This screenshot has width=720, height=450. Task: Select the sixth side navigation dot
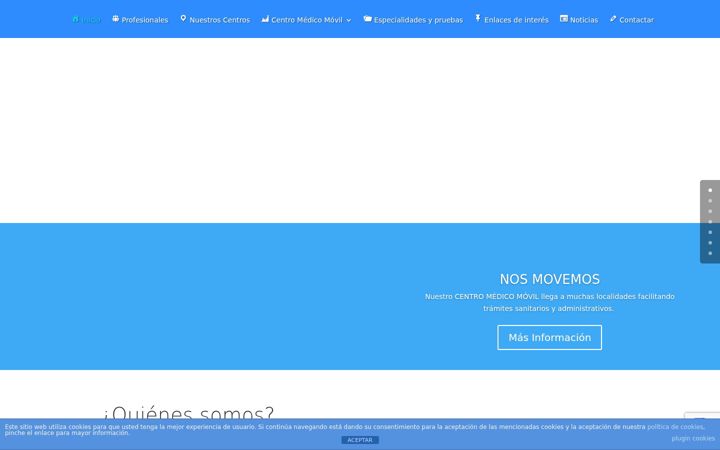click(710, 243)
